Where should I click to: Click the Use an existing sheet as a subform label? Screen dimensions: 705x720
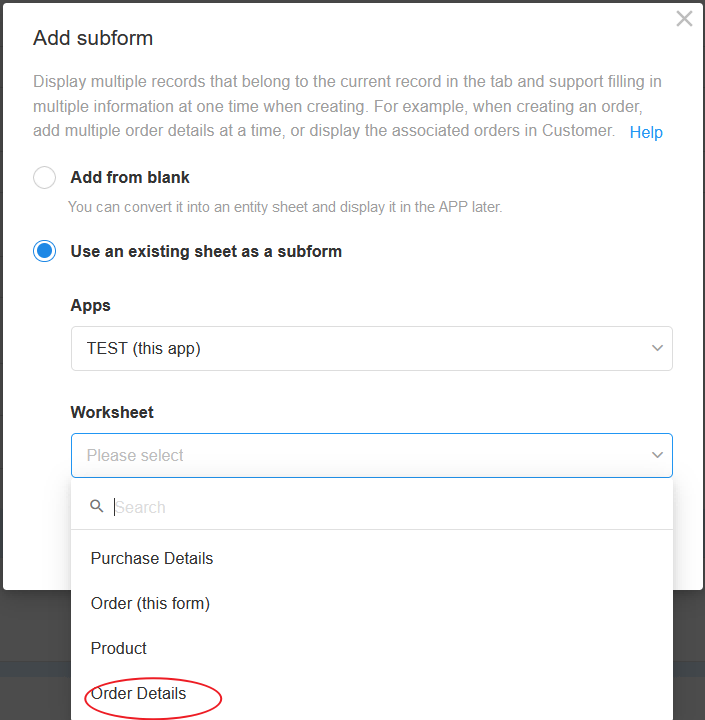[206, 252]
